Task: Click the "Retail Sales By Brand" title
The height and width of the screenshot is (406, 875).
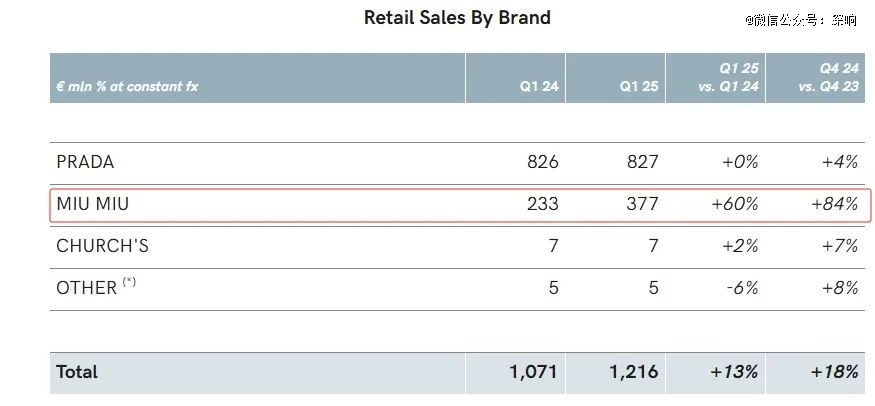Action: click(x=457, y=17)
